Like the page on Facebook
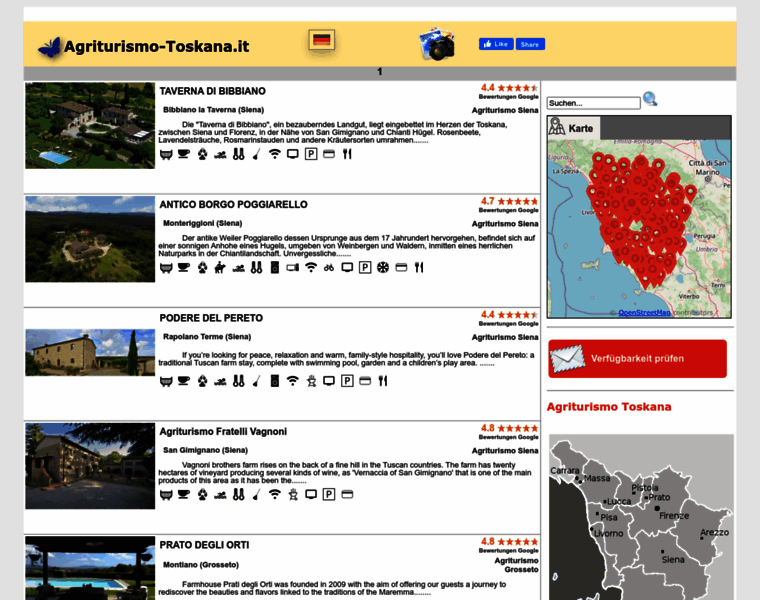This screenshot has width=760, height=600. pos(496,44)
